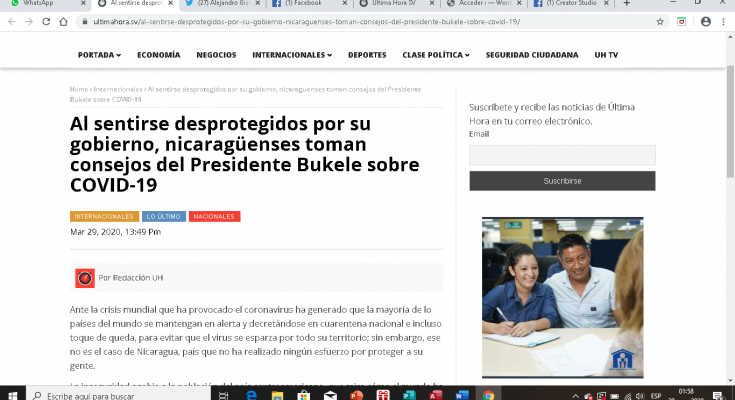The image size is (735, 400).
Task: Open the Windows Start menu
Action: click(x=13, y=395)
